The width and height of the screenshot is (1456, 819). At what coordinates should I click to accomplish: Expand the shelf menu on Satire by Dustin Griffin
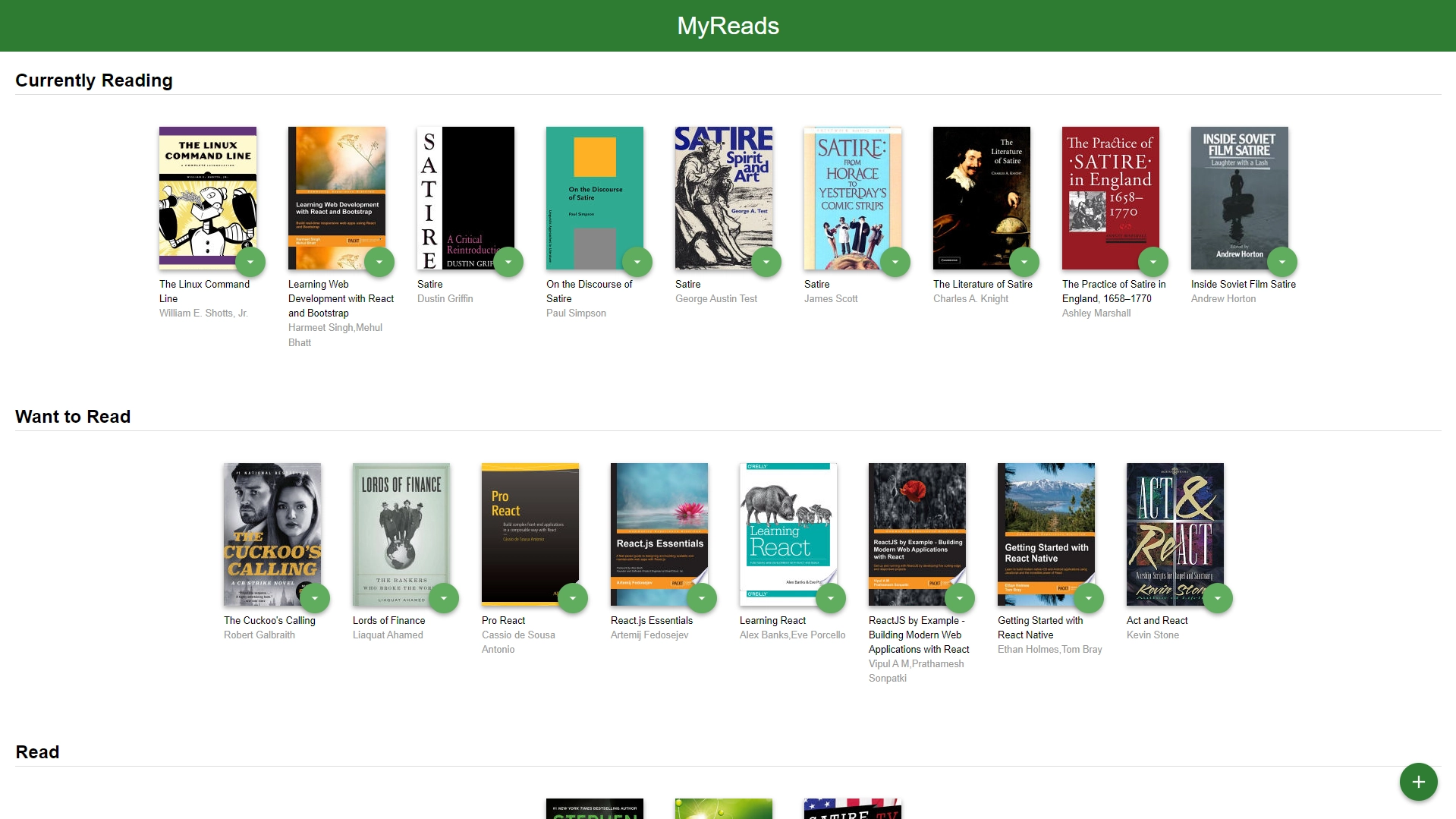click(508, 261)
